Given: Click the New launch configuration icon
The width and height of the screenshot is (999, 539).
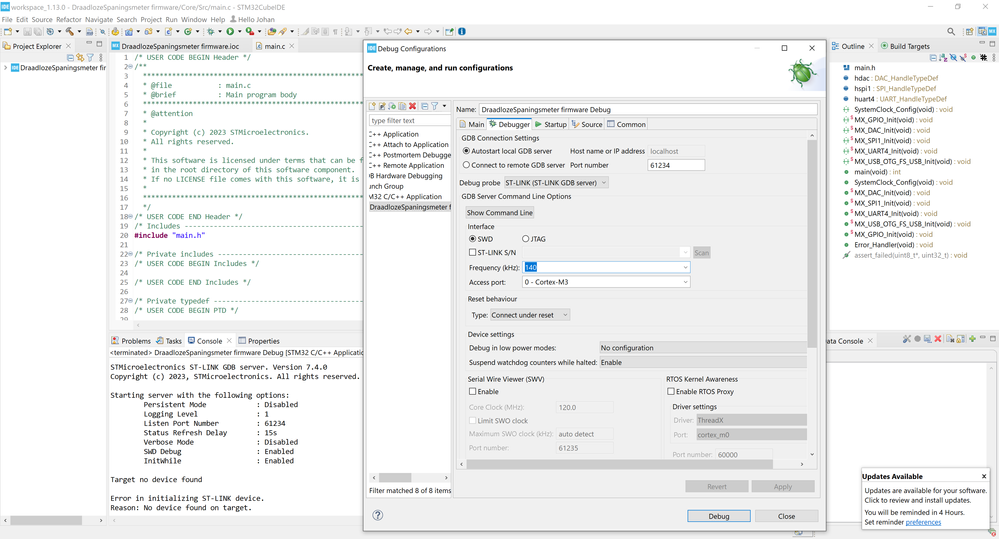Looking at the screenshot, I should pos(373,106).
